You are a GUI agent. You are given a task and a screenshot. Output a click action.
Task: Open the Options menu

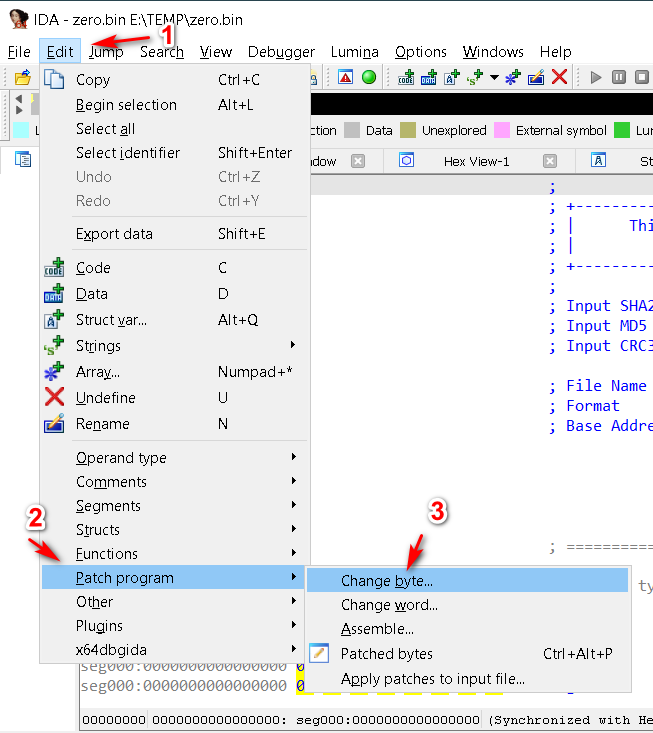tap(421, 51)
